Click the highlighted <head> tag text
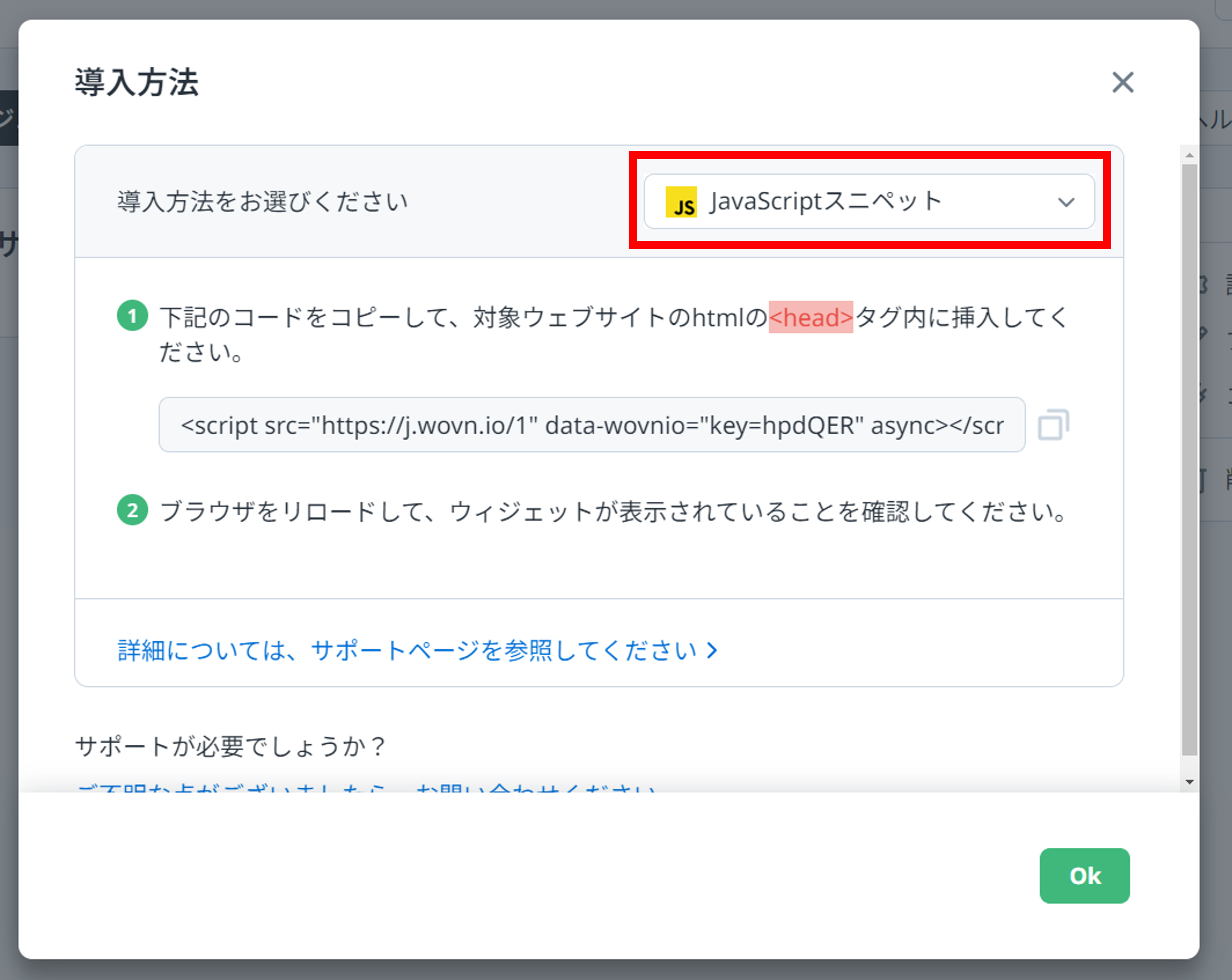 click(x=811, y=318)
